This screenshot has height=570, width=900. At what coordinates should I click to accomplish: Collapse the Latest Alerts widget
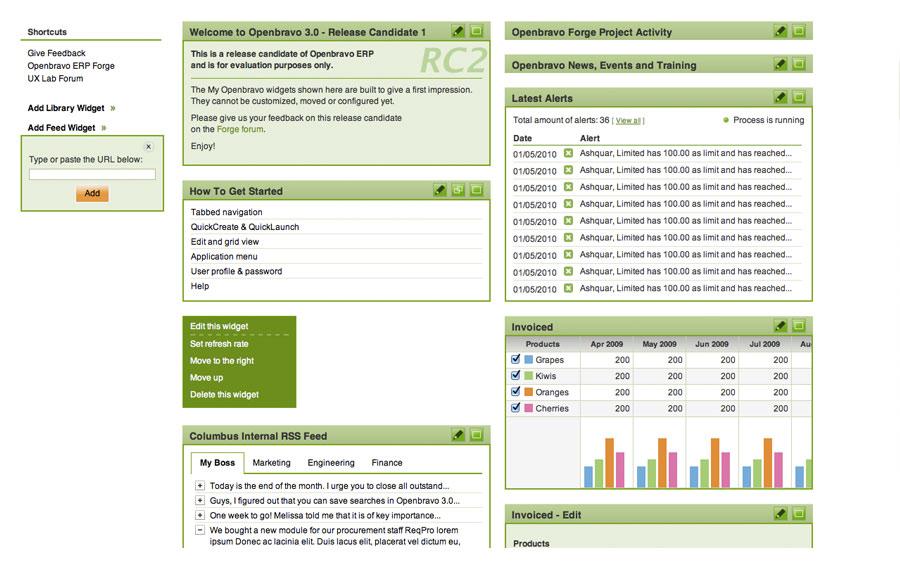(x=798, y=97)
